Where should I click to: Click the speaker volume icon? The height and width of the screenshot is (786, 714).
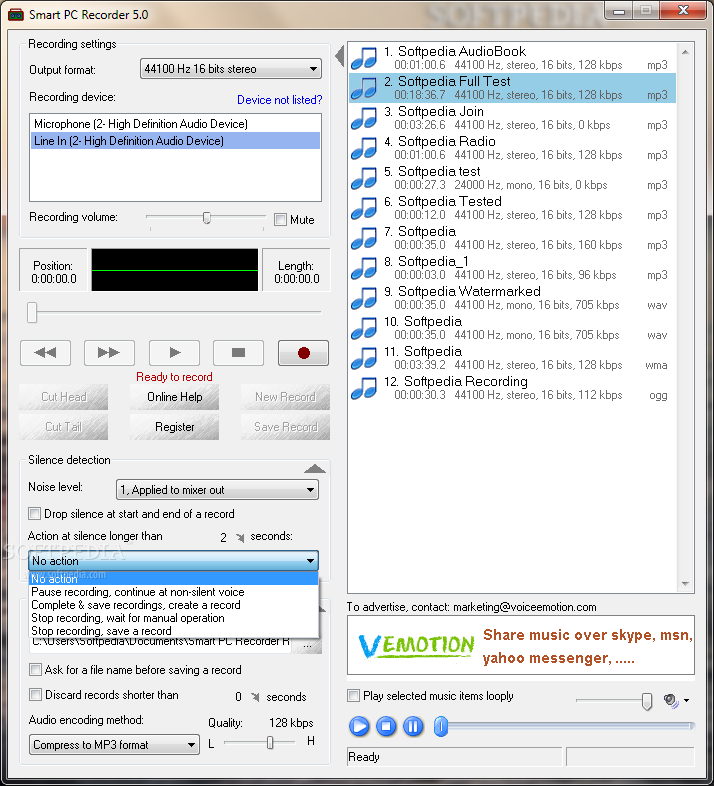coord(671,700)
